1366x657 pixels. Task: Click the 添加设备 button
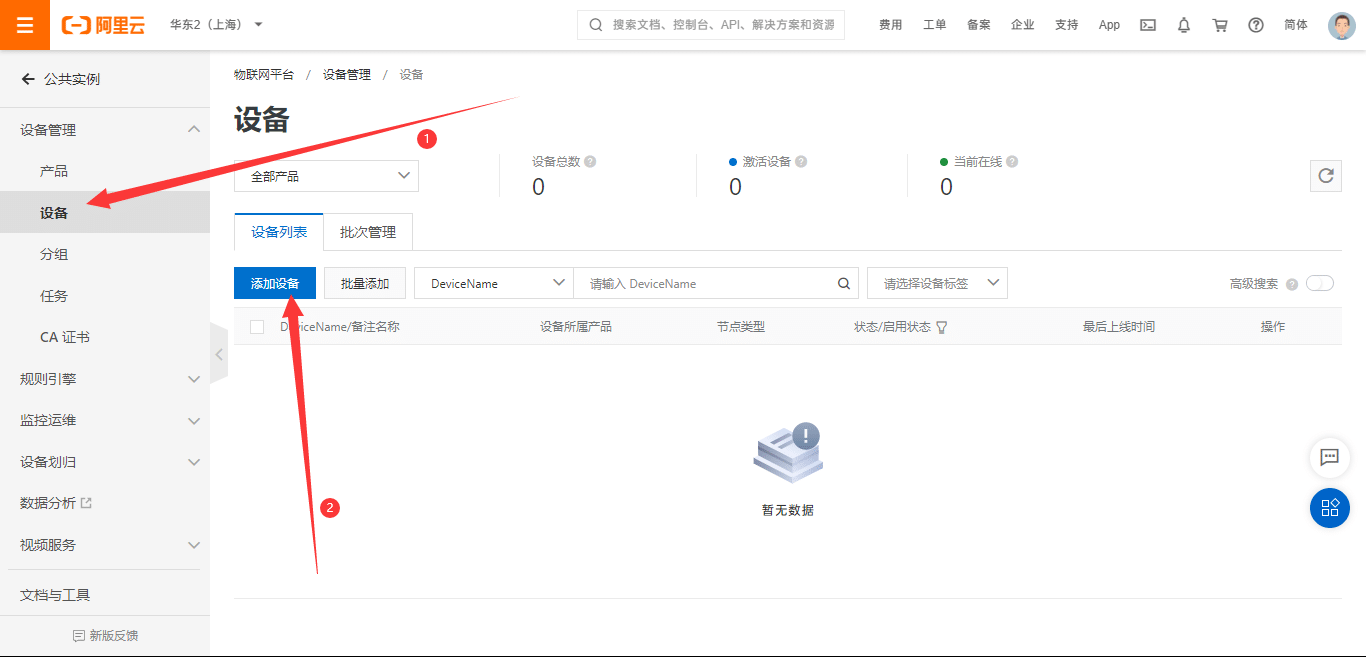point(275,283)
